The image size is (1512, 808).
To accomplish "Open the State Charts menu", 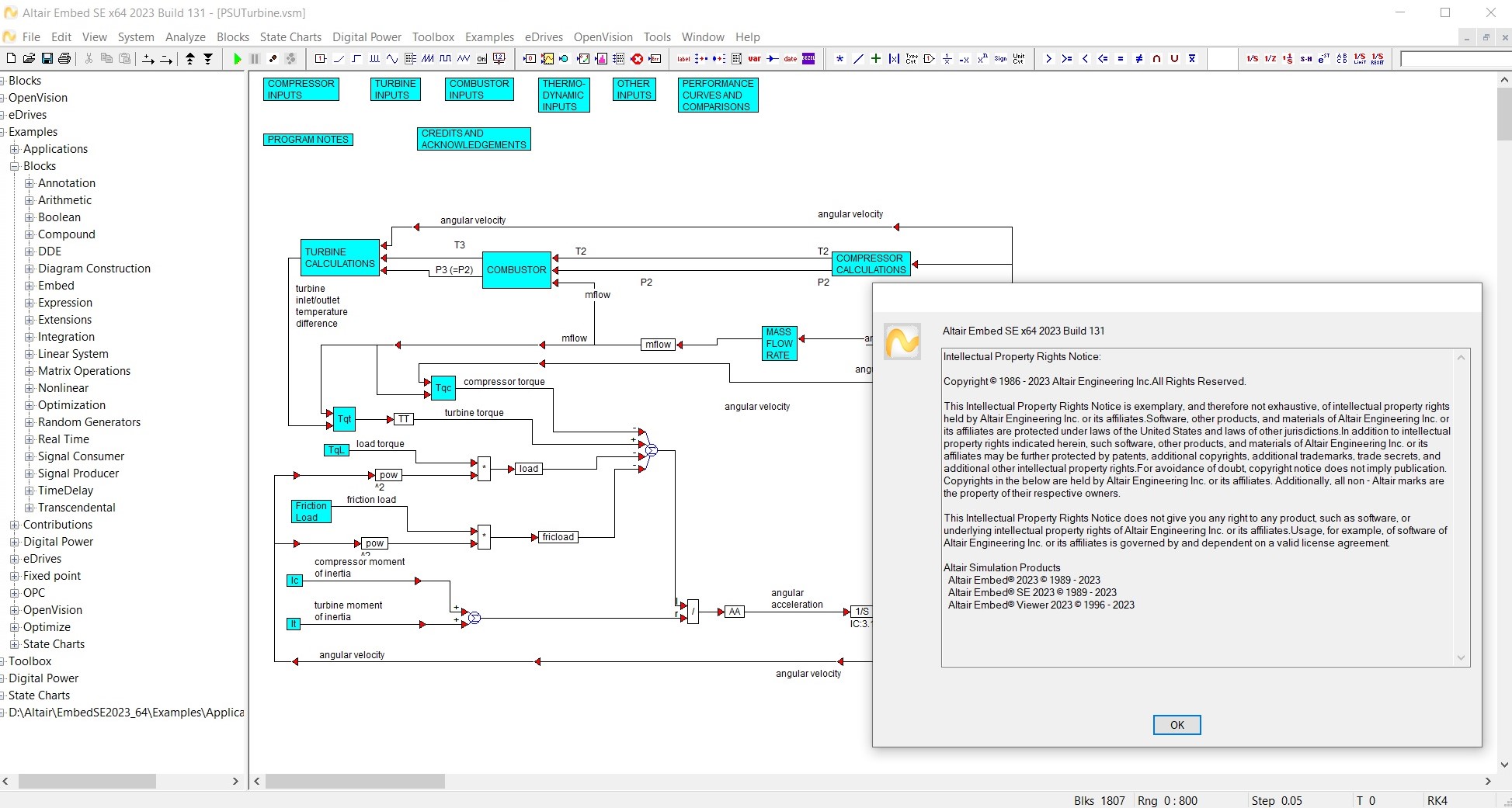I will click(x=290, y=36).
